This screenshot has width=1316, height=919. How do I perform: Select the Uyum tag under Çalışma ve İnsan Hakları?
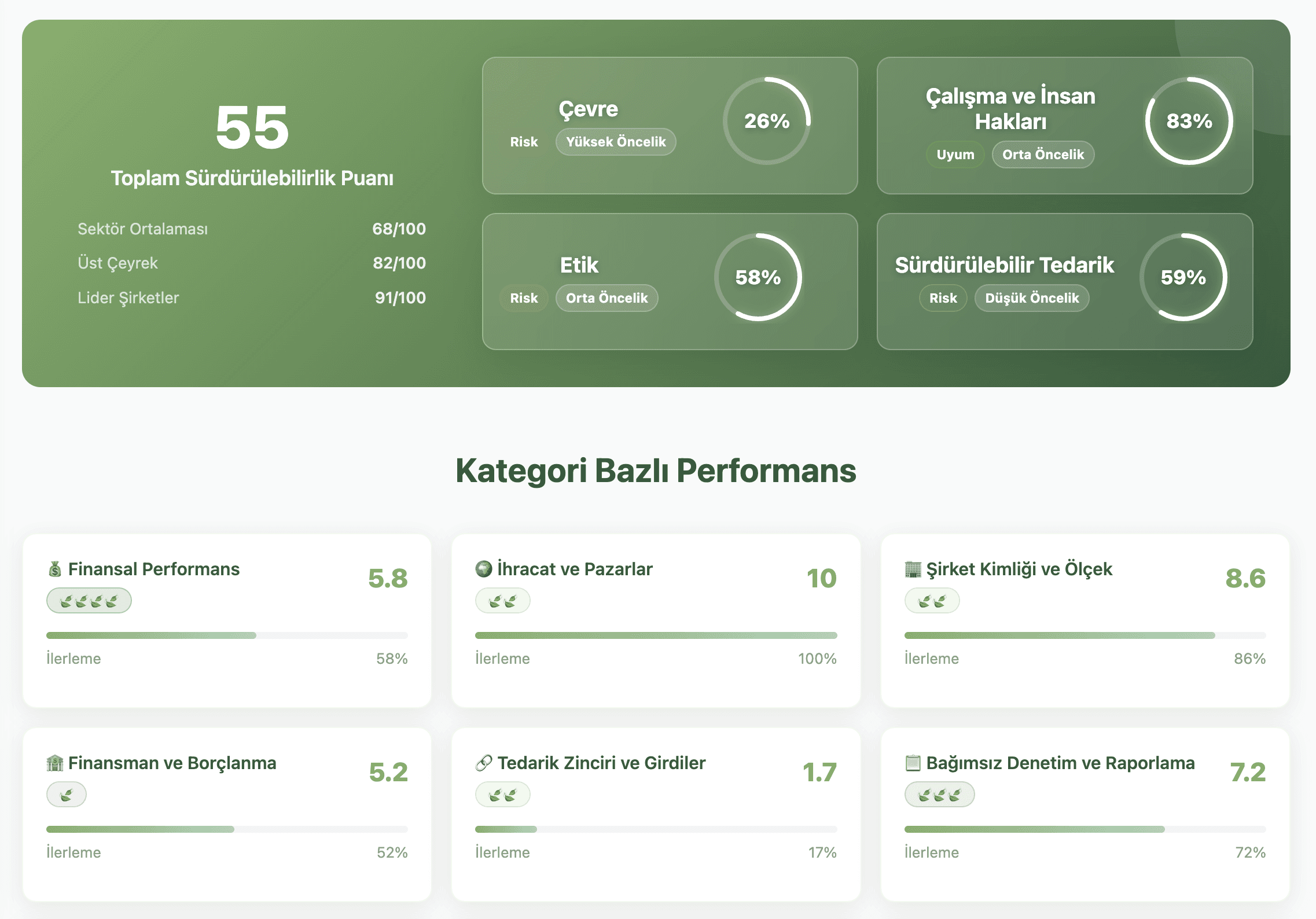(954, 155)
